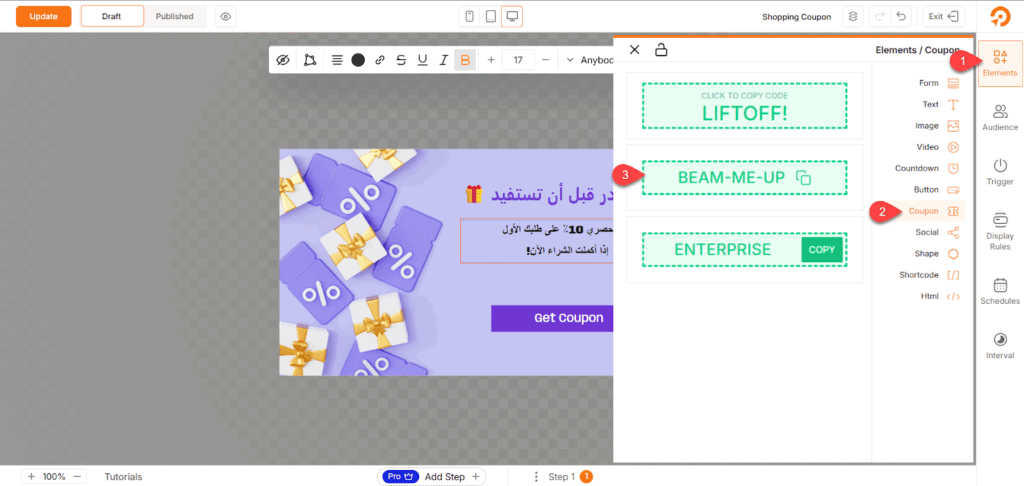Select the desktop device view
The width and height of the screenshot is (1024, 486).
tap(511, 16)
